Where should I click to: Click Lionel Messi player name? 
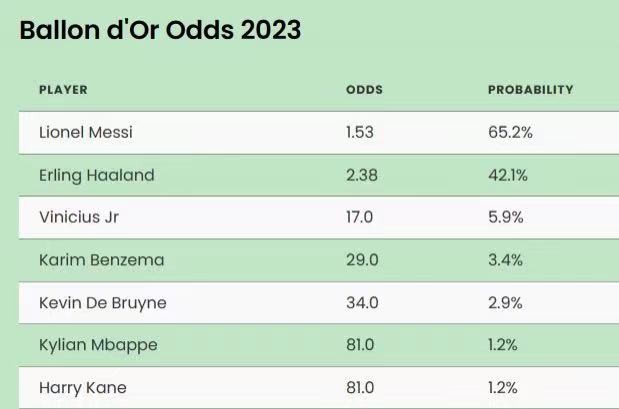tap(86, 132)
